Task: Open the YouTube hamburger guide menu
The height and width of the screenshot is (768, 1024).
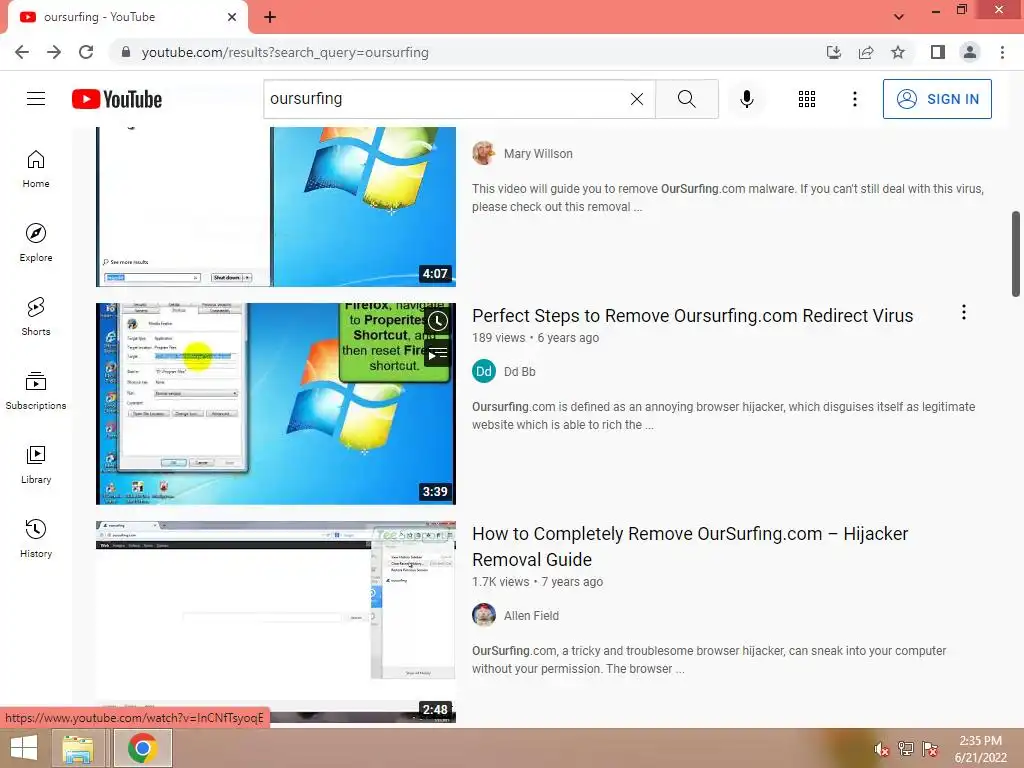Action: click(36, 99)
